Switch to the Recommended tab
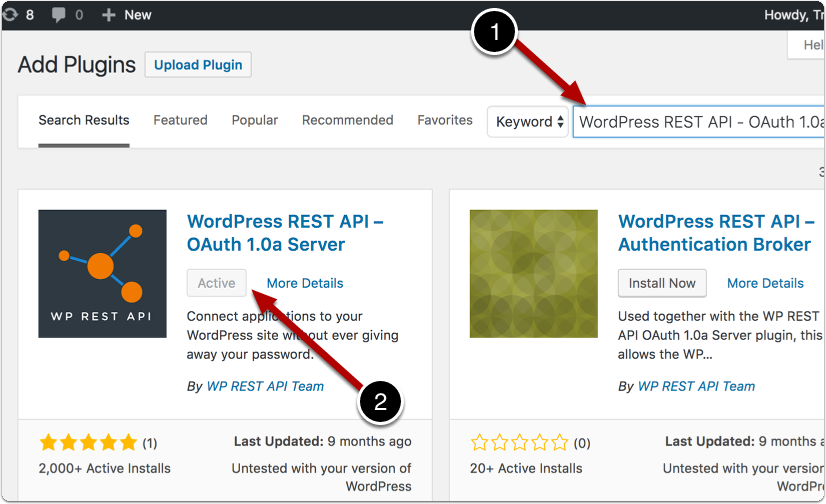 tap(348, 120)
